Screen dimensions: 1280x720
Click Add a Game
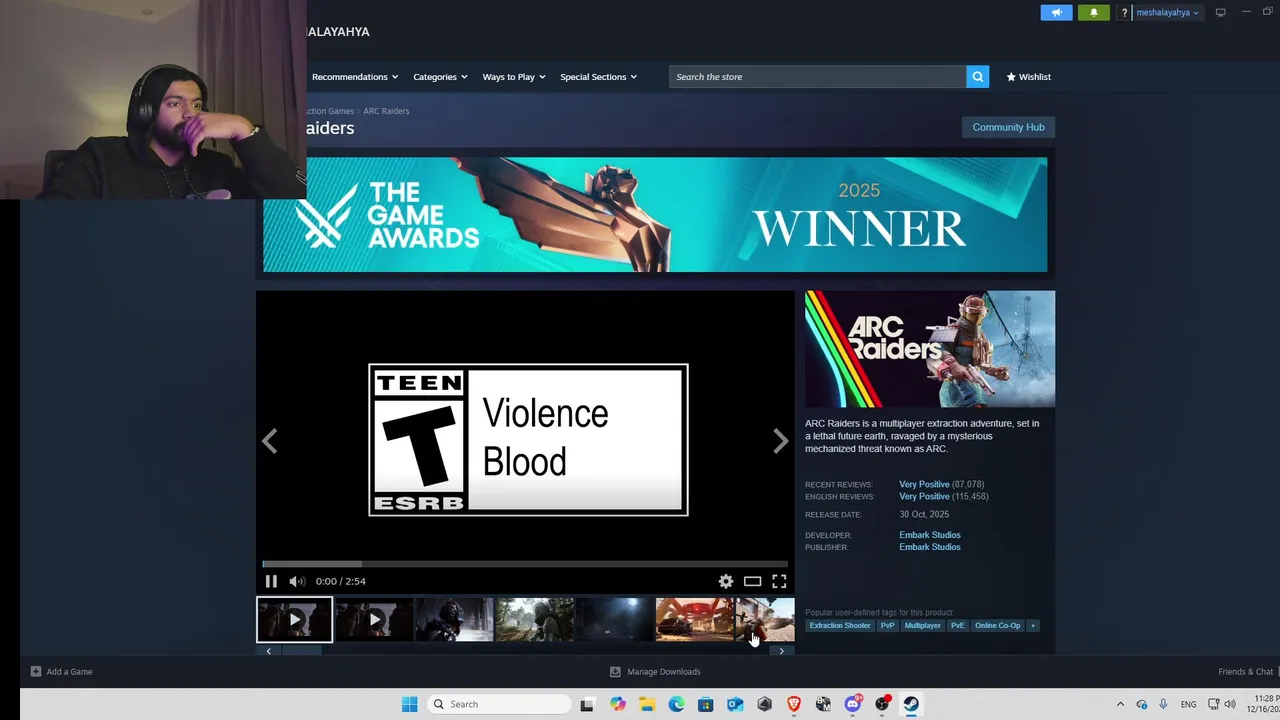[x=61, y=672]
